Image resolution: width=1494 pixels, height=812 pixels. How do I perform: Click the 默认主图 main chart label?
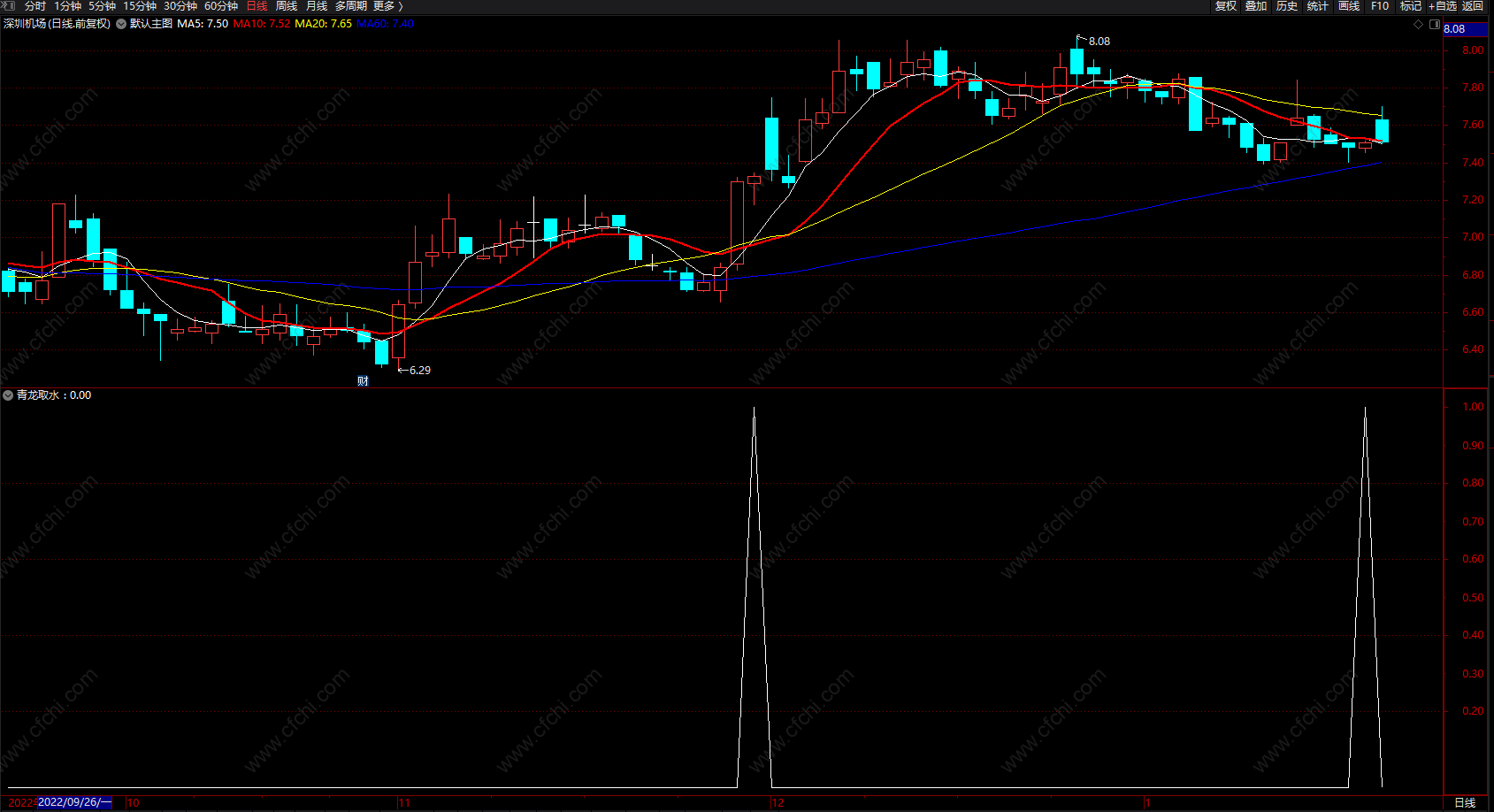(x=151, y=24)
